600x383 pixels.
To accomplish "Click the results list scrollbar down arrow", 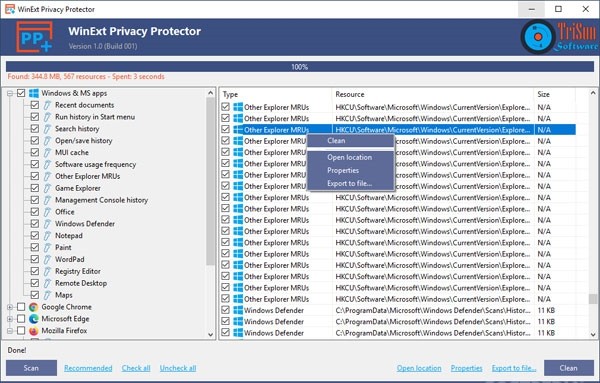I will 593,334.
